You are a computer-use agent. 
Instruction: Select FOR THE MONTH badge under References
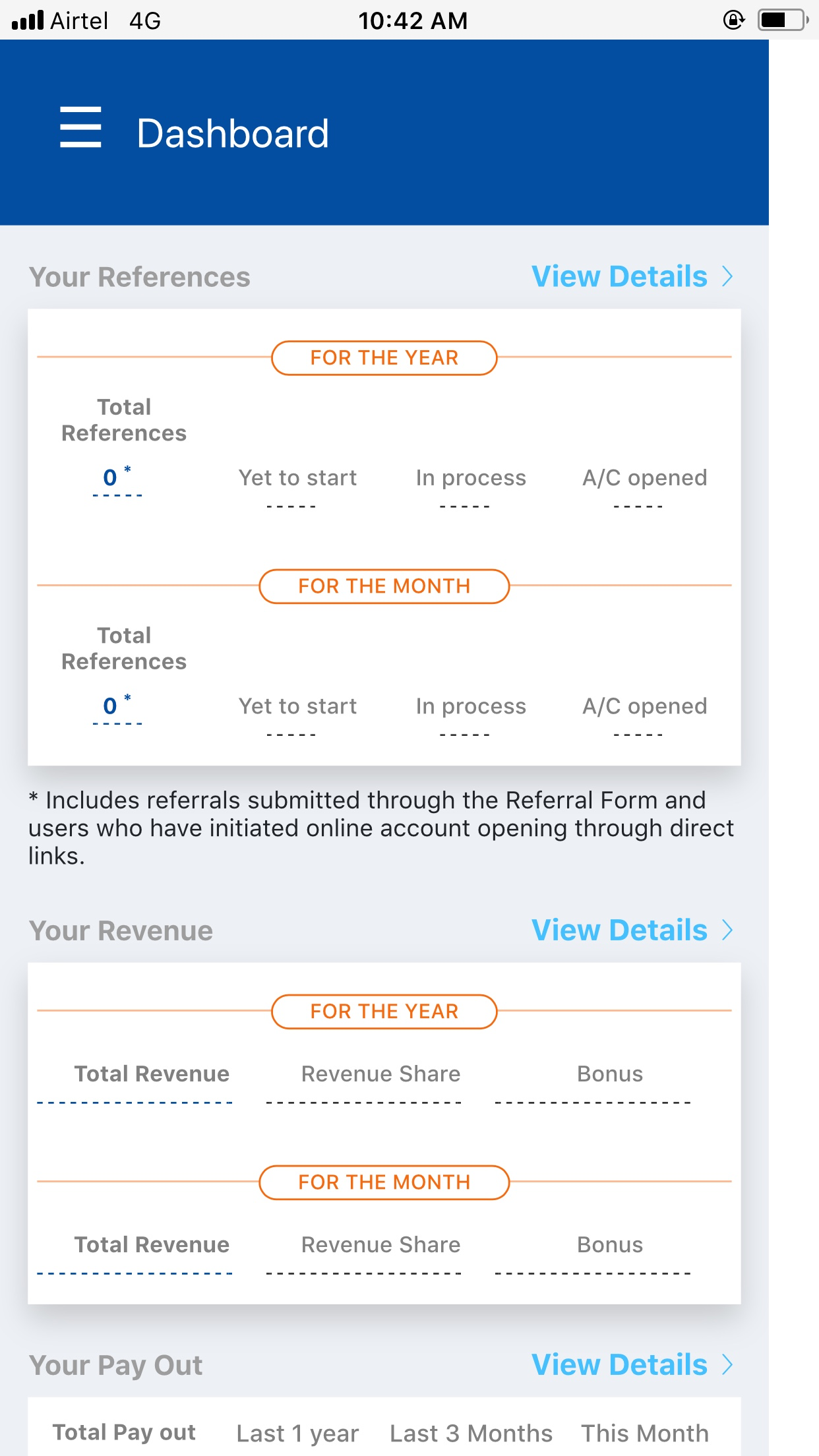pyautogui.click(x=384, y=586)
